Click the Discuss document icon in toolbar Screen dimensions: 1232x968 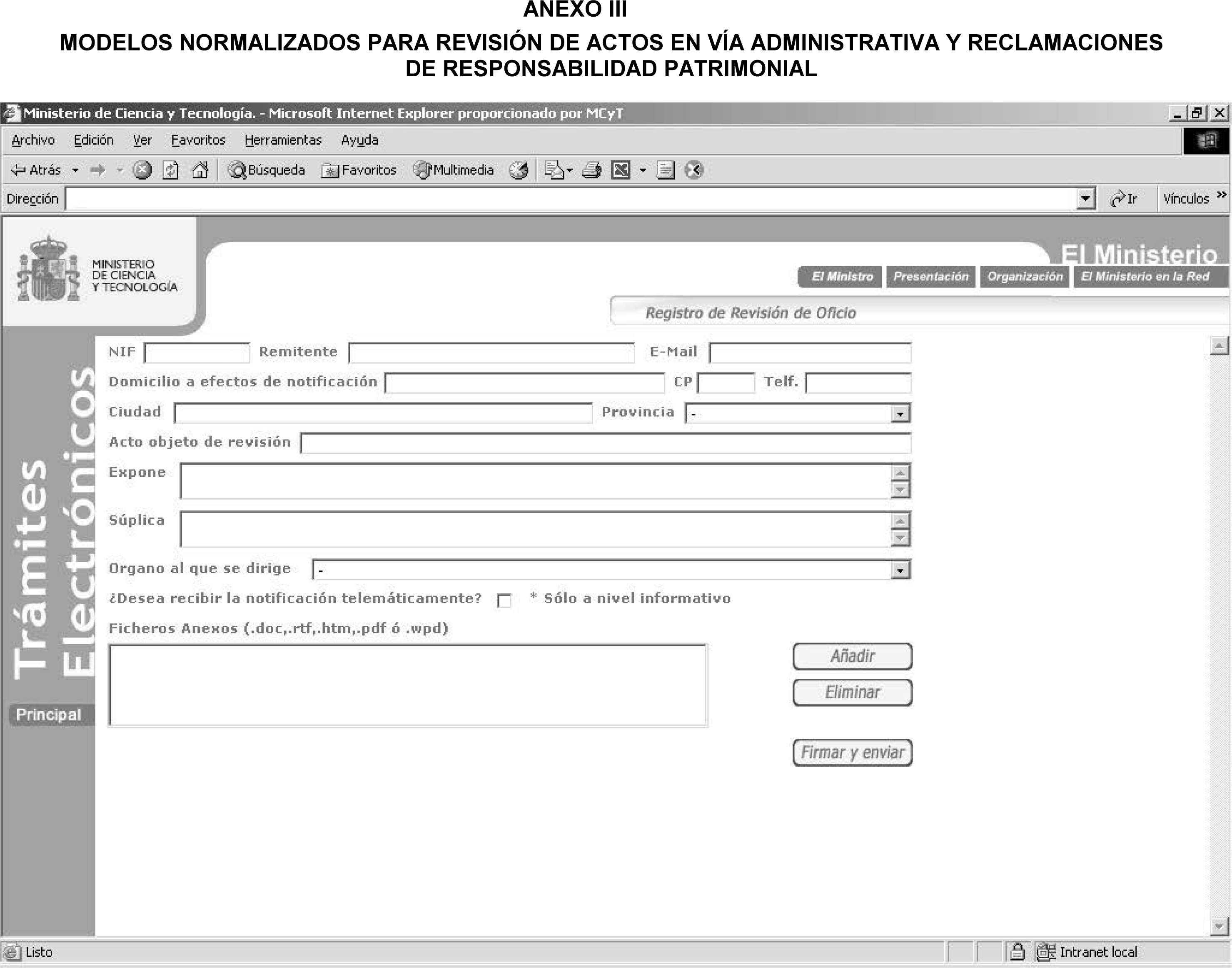tap(666, 170)
